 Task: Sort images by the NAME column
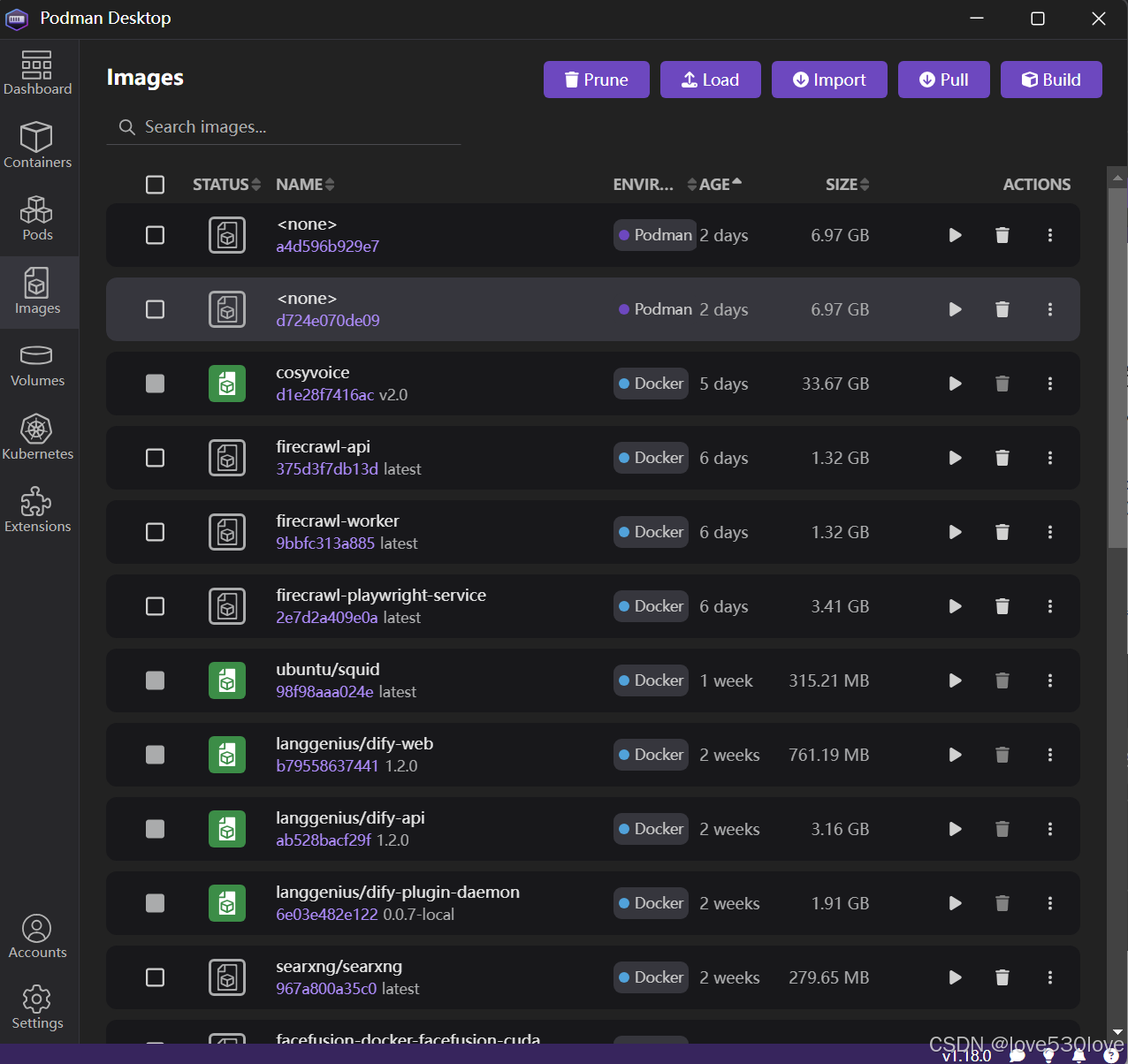click(x=305, y=185)
